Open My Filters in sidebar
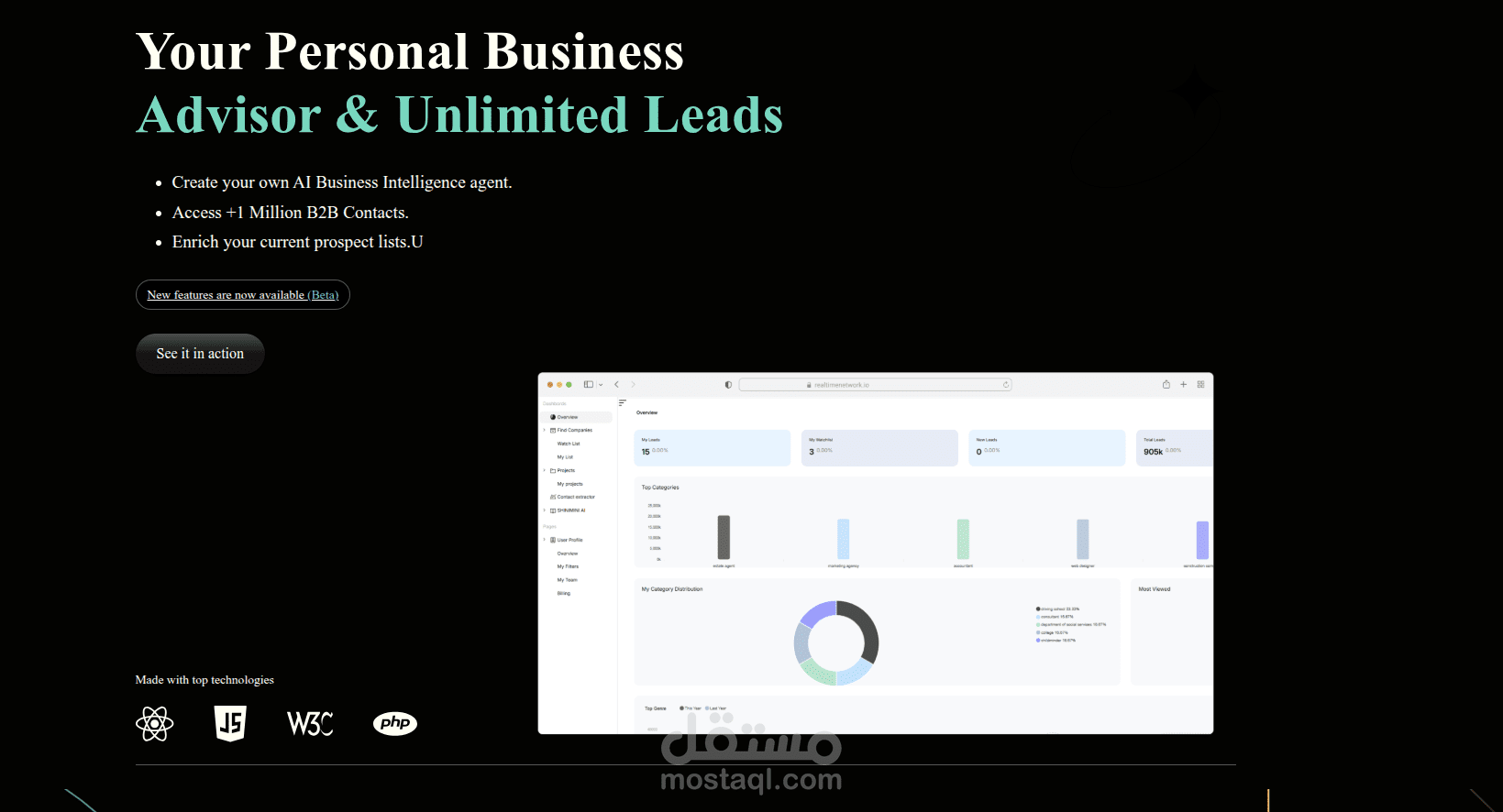This screenshot has height=812, width=1503. coord(568,566)
